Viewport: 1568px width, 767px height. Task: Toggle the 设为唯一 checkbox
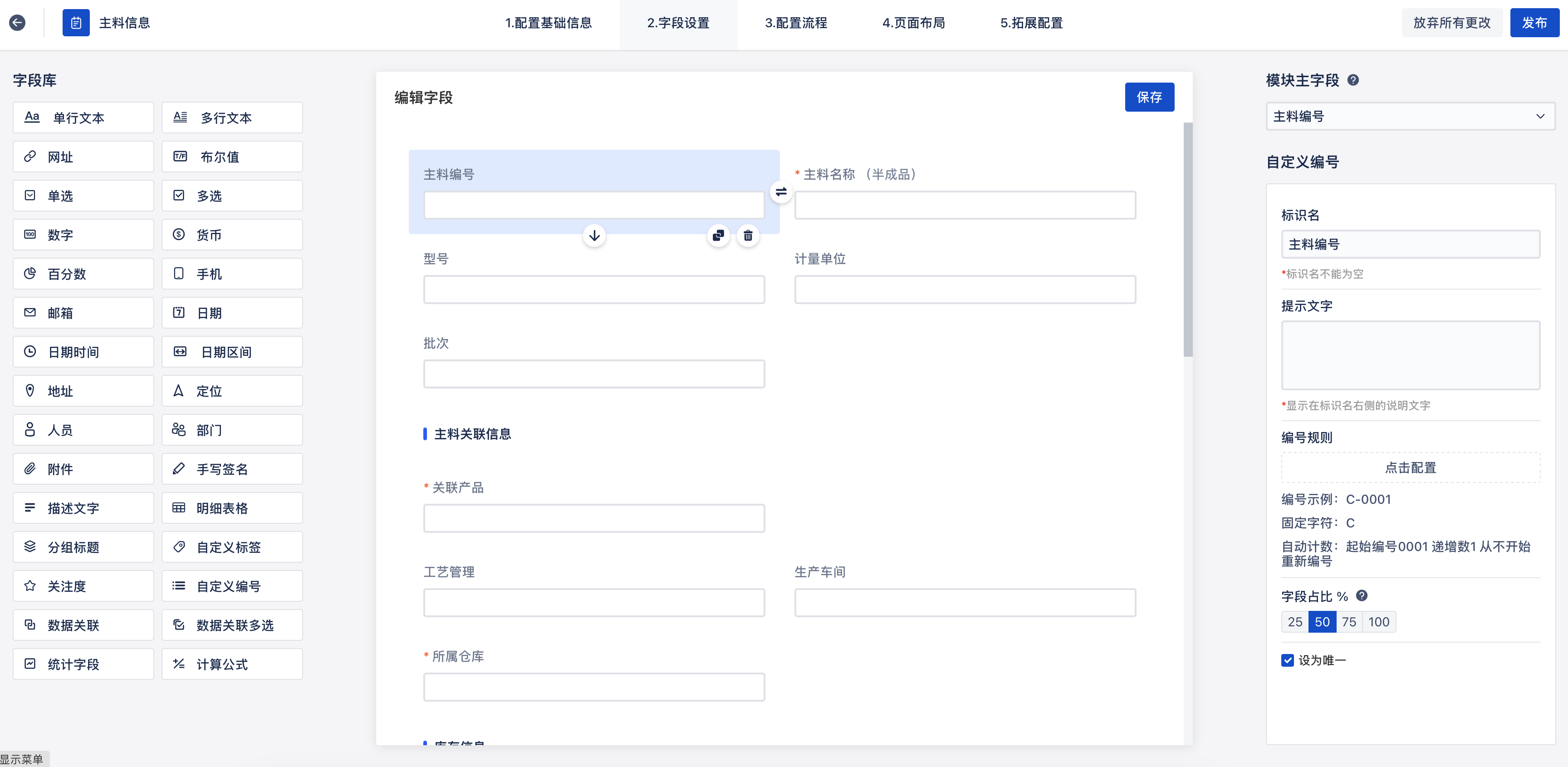pos(1288,660)
